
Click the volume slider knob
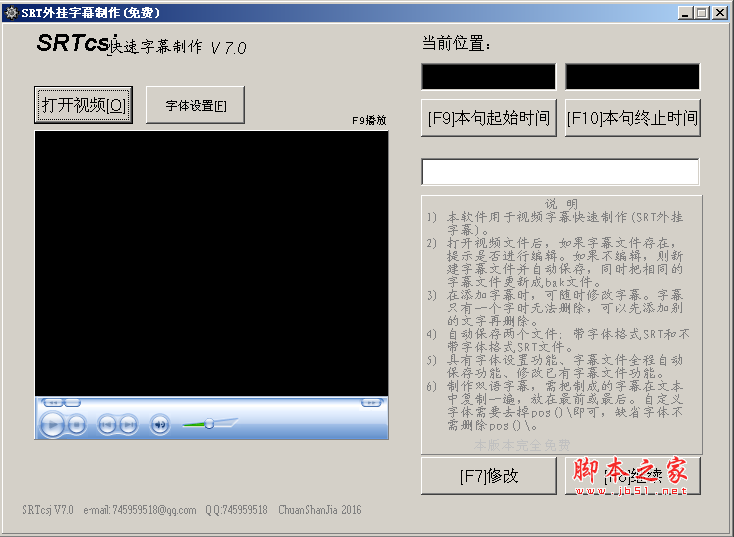click(209, 424)
